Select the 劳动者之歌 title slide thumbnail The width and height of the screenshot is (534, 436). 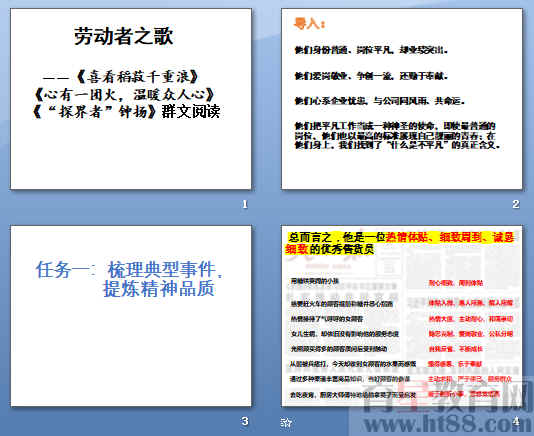pos(131,99)
